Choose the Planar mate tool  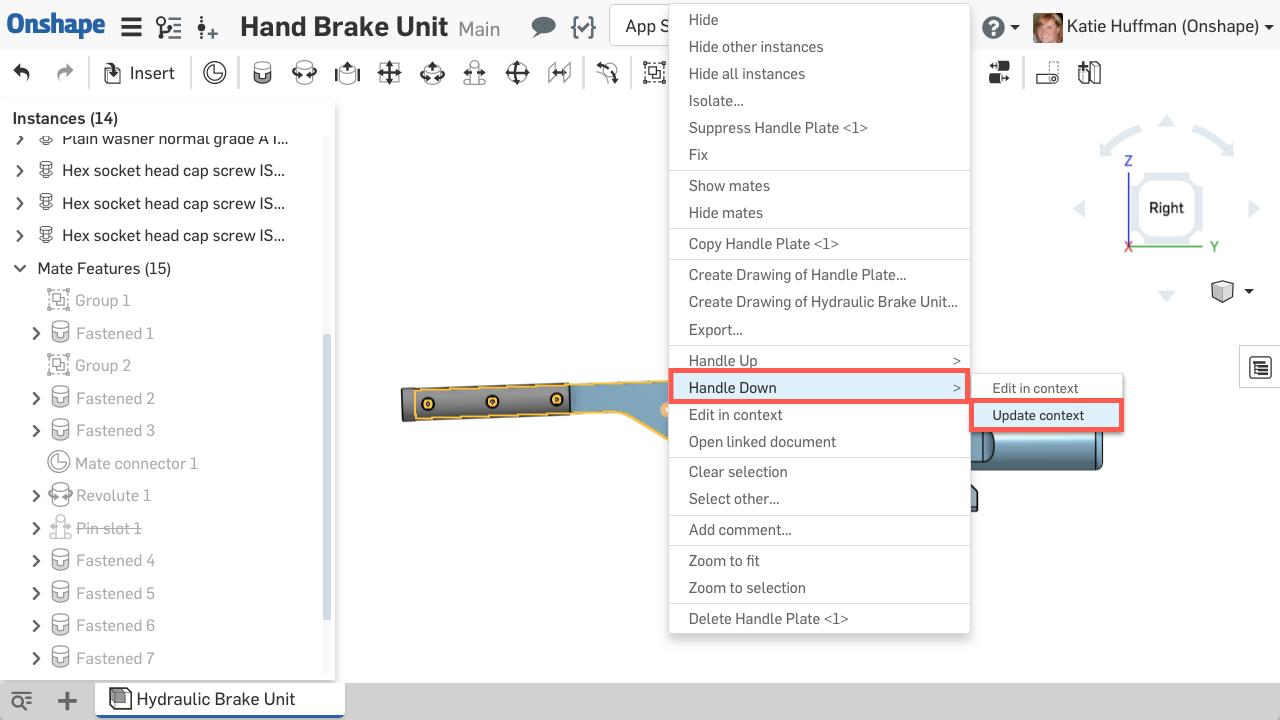(x=389, y=73)
